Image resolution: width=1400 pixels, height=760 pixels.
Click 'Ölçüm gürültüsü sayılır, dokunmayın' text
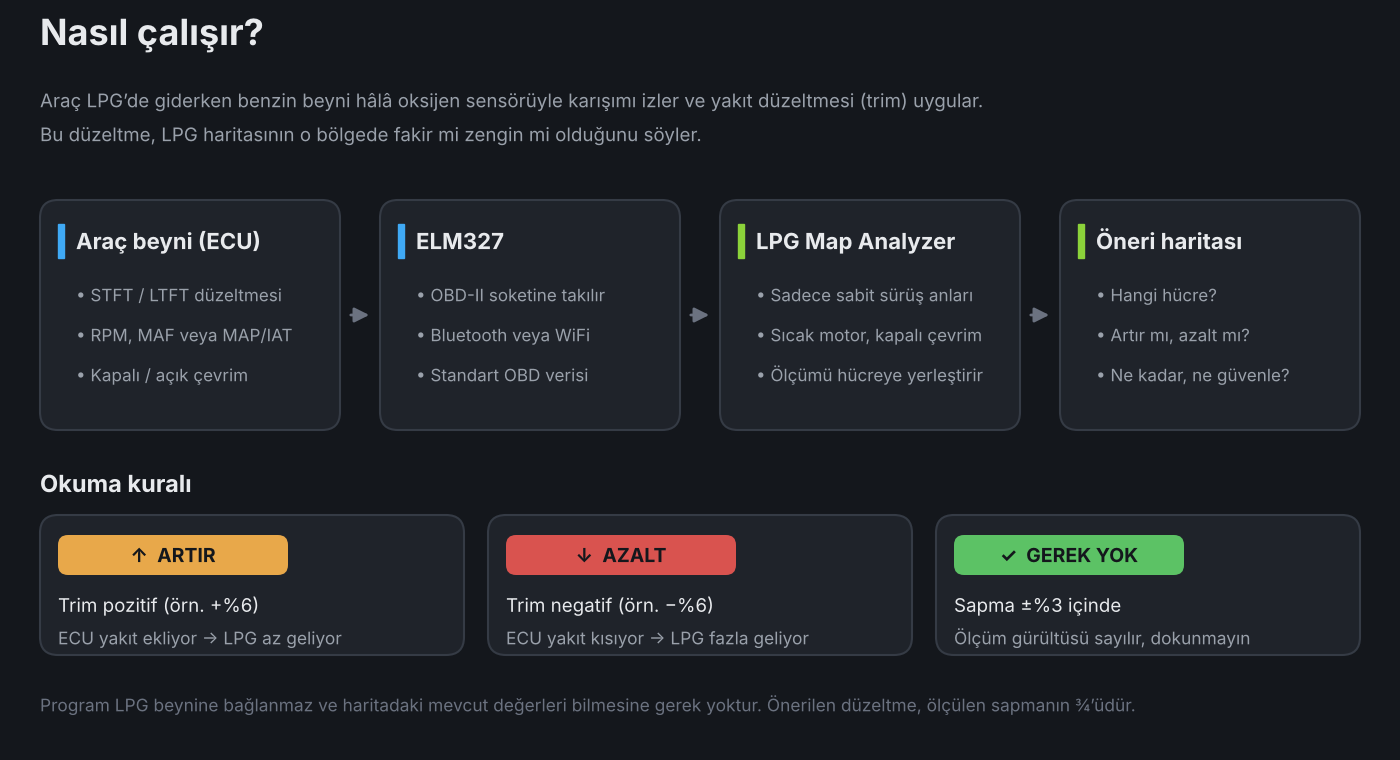click(x=1102, y=638)
